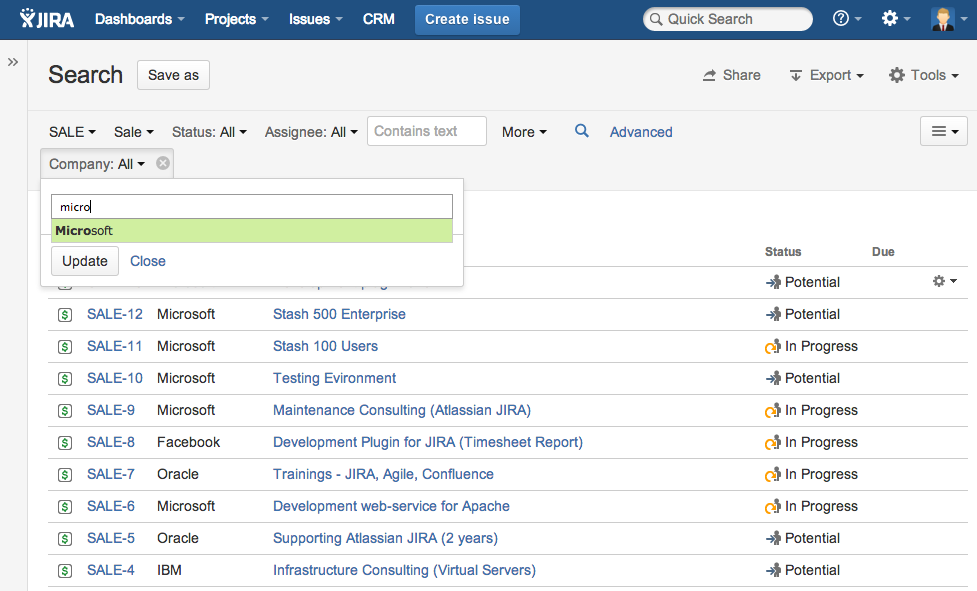
Task: Open the Projects menu
Action: click(237, 19)
